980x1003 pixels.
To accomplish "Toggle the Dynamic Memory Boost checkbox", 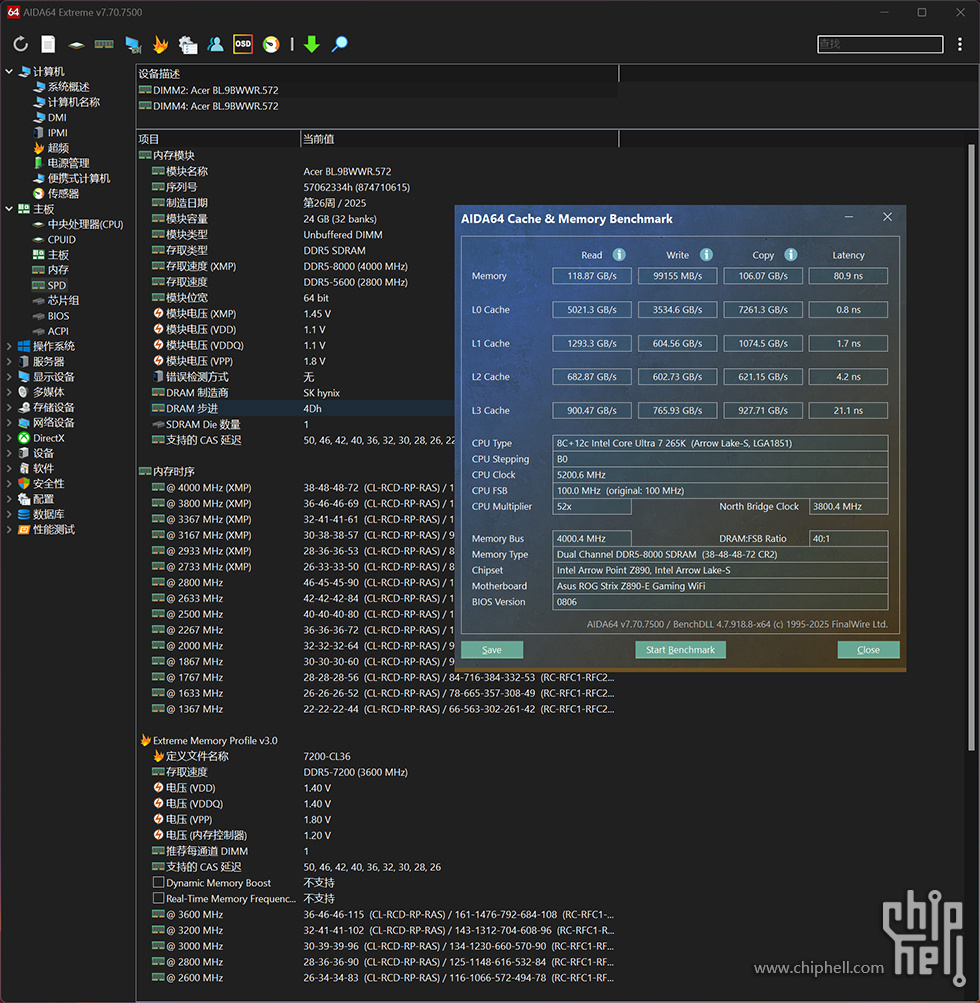I will pyautogui.click(x=158, y=883).
